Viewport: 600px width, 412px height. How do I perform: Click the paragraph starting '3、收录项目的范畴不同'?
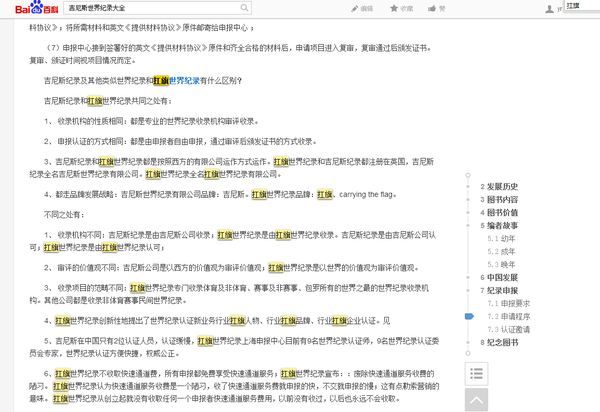pyautogui.click(x=230, y=294)
